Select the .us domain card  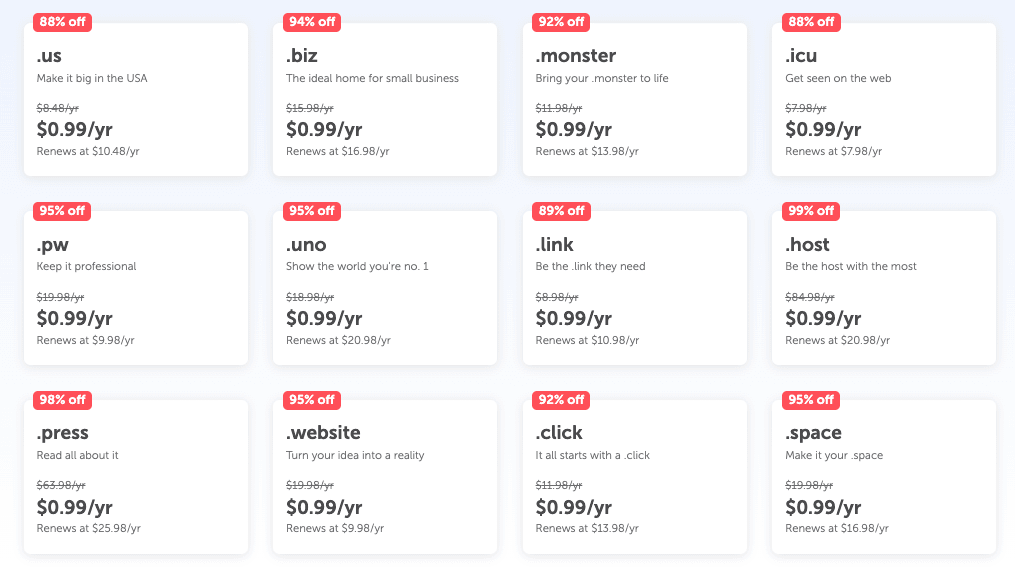coord(136,100)
